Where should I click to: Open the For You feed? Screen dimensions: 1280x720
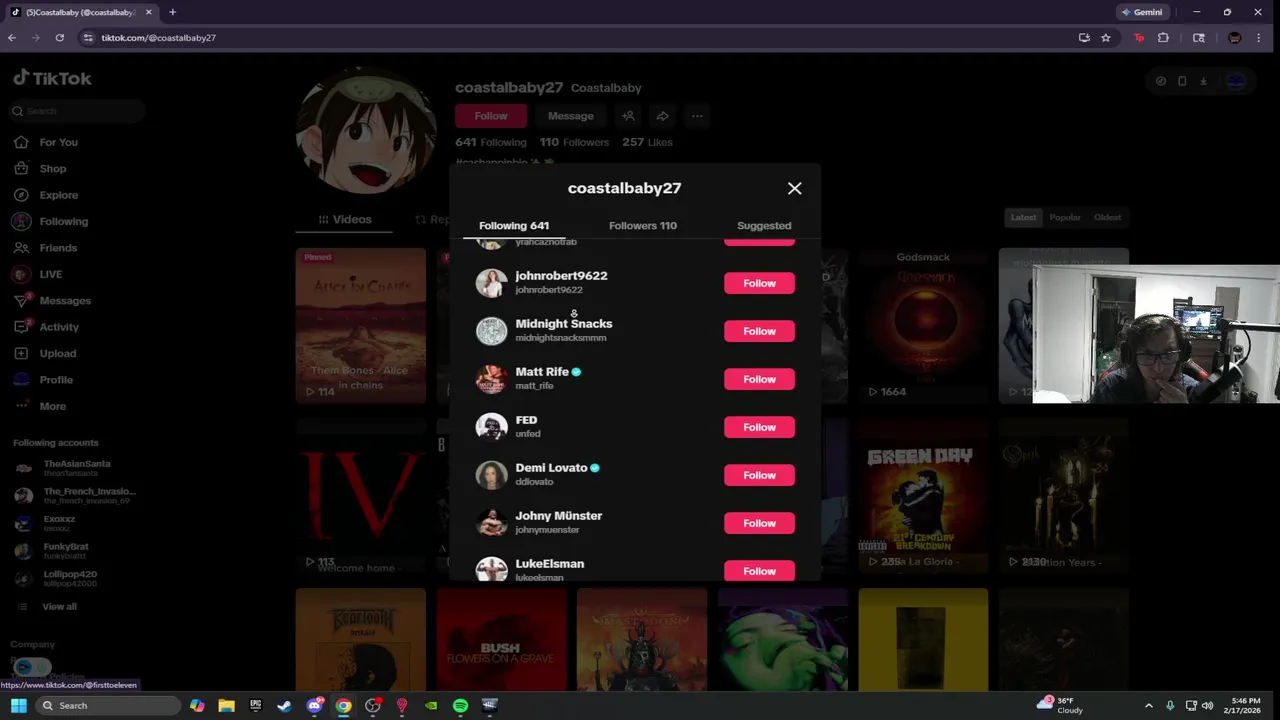tap(58, 142)
